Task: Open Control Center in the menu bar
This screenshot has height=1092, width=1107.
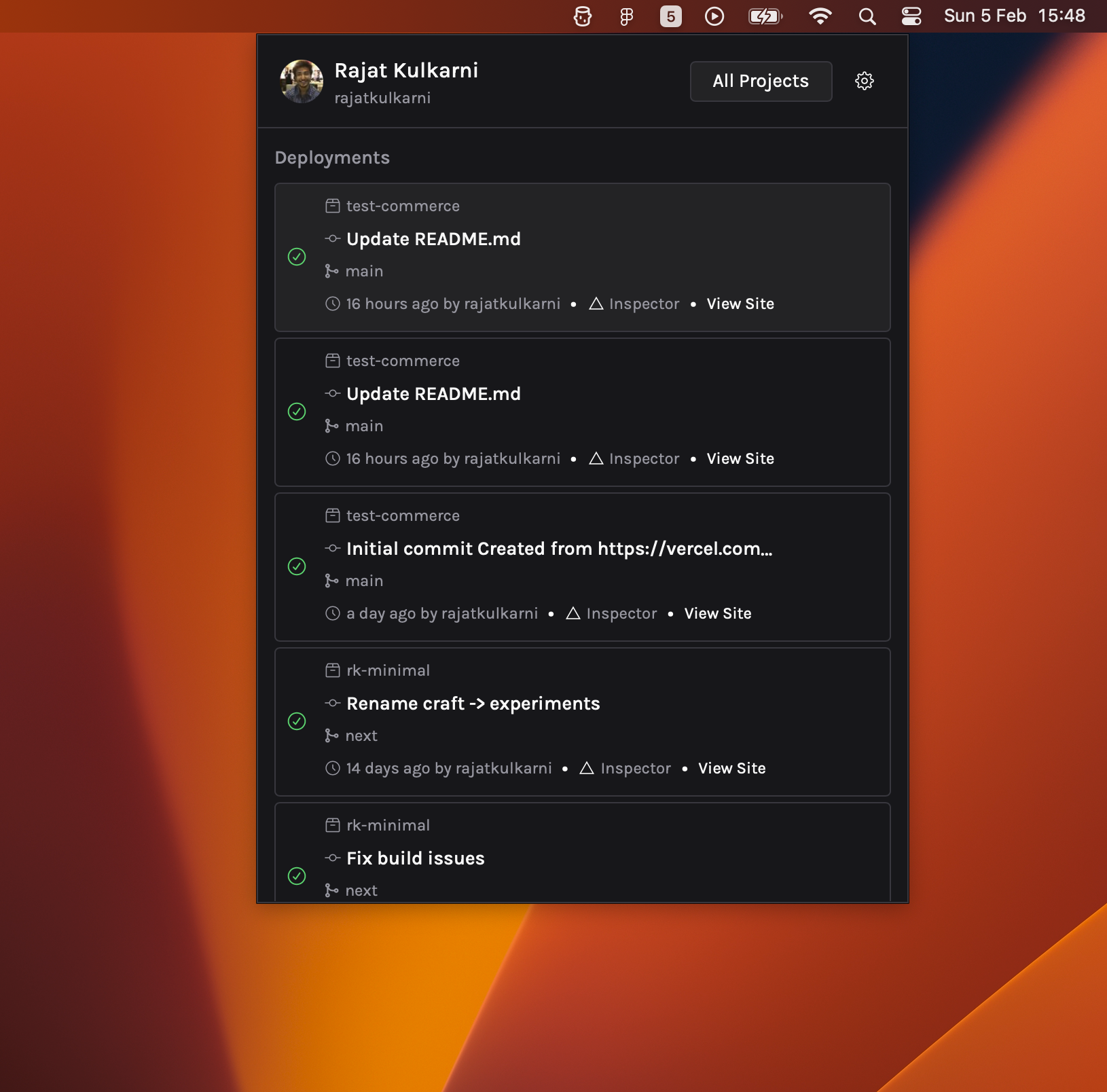Action: pyautogui.click(x=911, y=16)
